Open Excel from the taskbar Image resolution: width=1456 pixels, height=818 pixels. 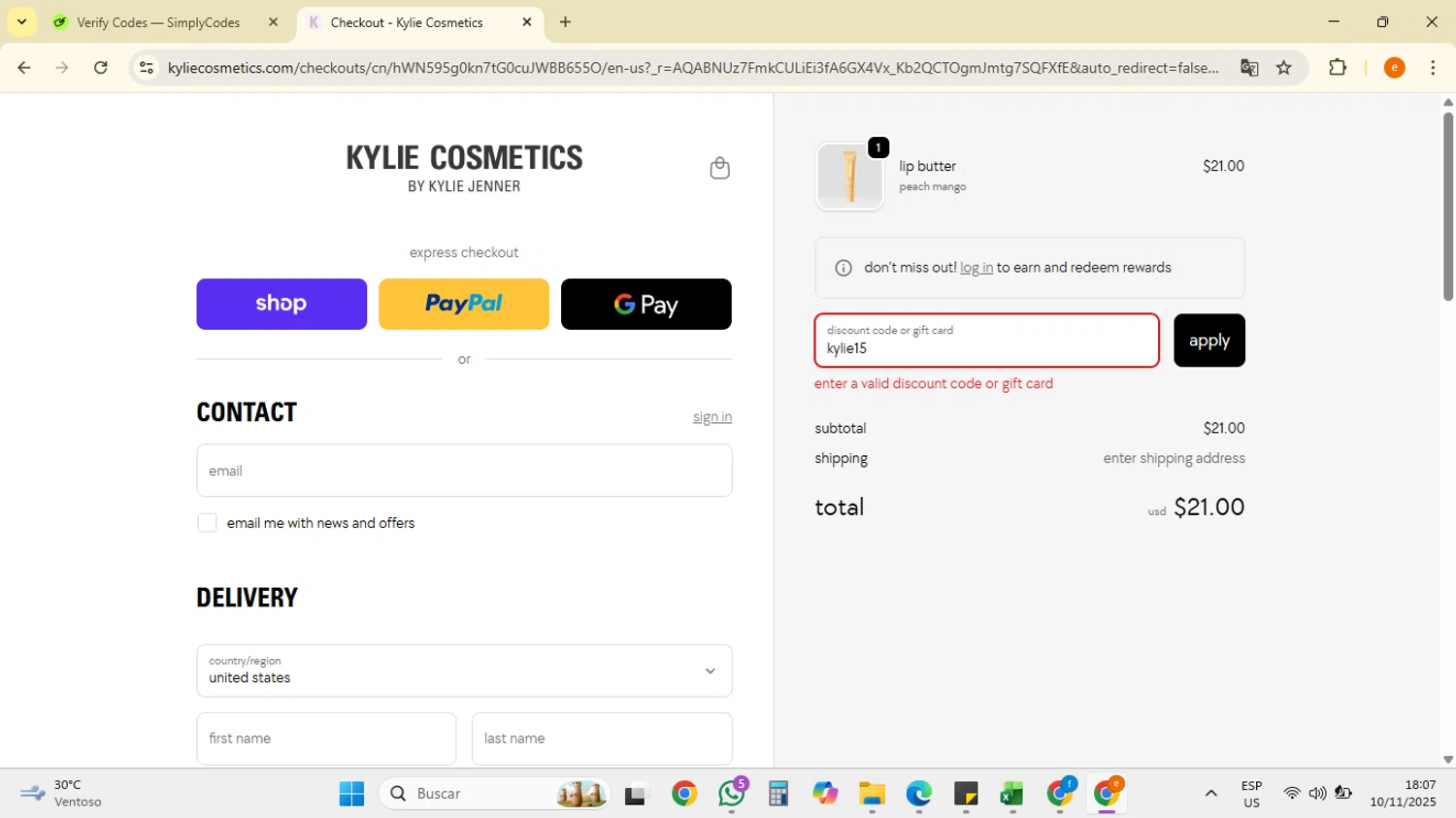[x=1012, y=794]
